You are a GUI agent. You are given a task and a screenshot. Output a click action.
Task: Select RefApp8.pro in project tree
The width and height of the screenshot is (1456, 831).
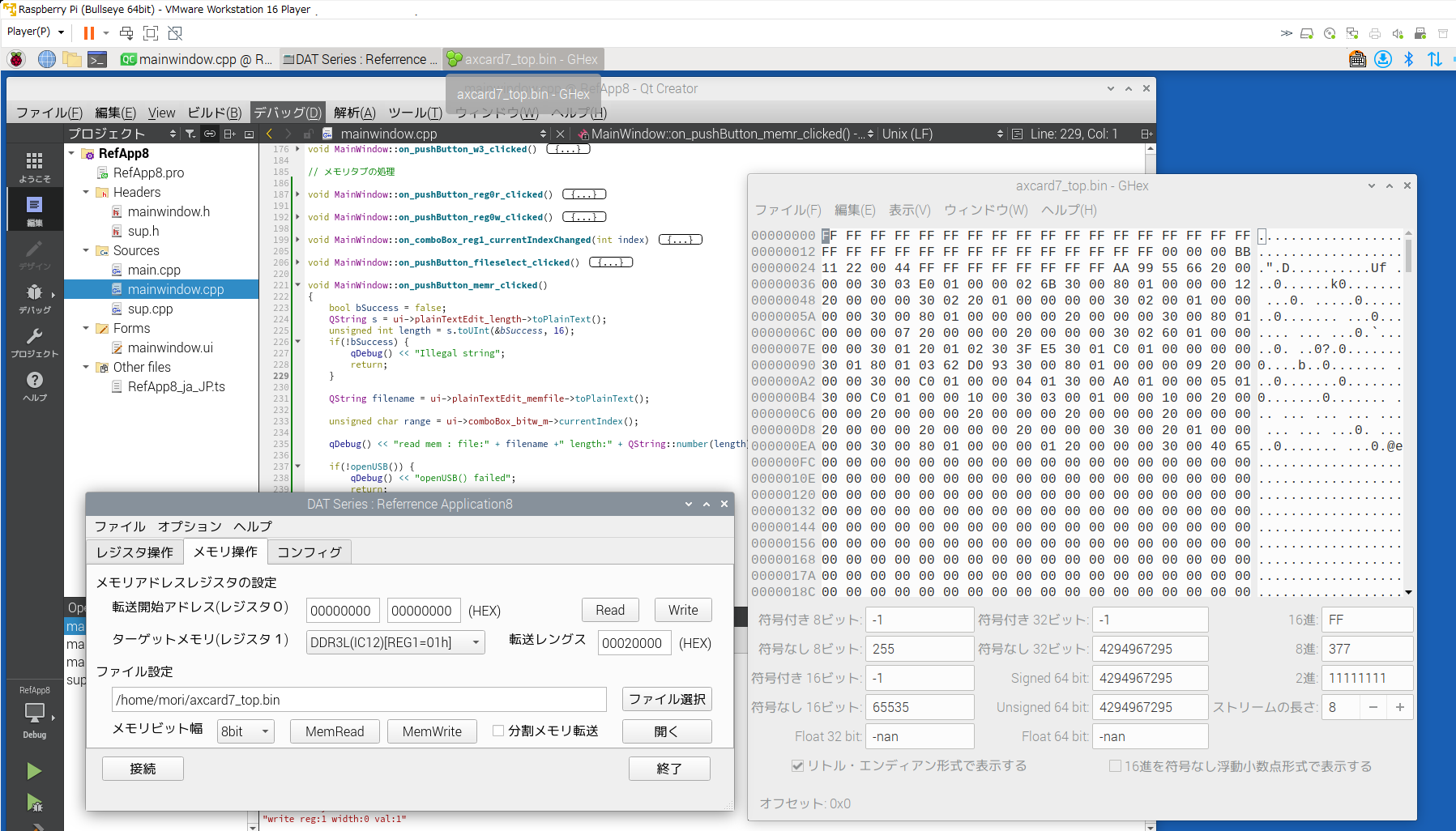coord(148,173)
